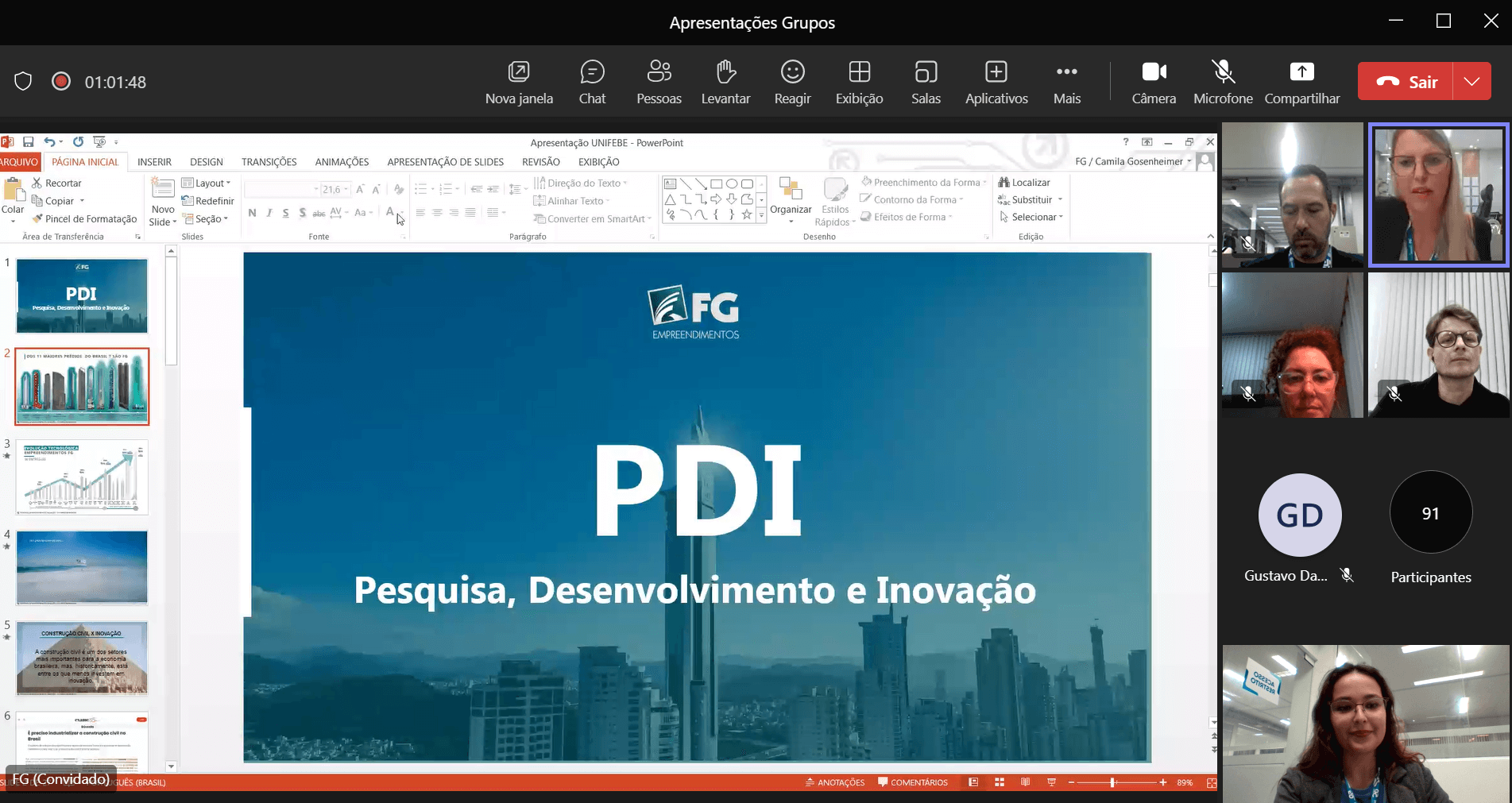Open the Layout dropdown
Screen dimensions: 1512x803
(206, 183)
